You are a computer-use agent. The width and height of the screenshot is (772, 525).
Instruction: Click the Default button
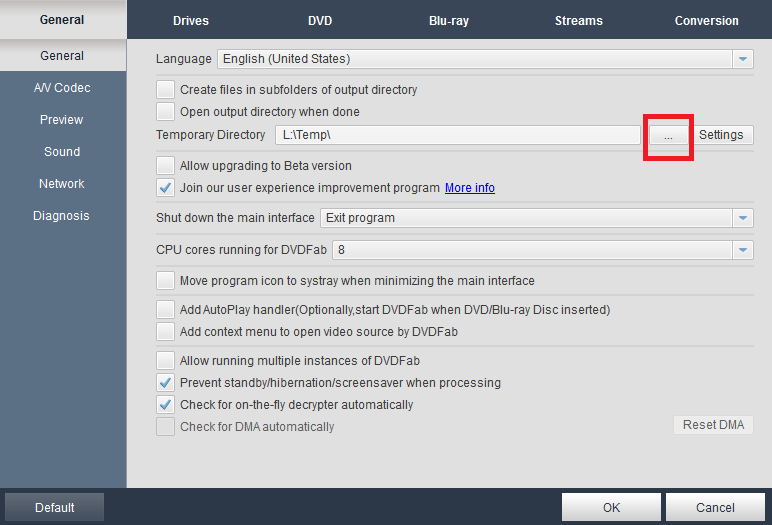click(x=55, y=507)
